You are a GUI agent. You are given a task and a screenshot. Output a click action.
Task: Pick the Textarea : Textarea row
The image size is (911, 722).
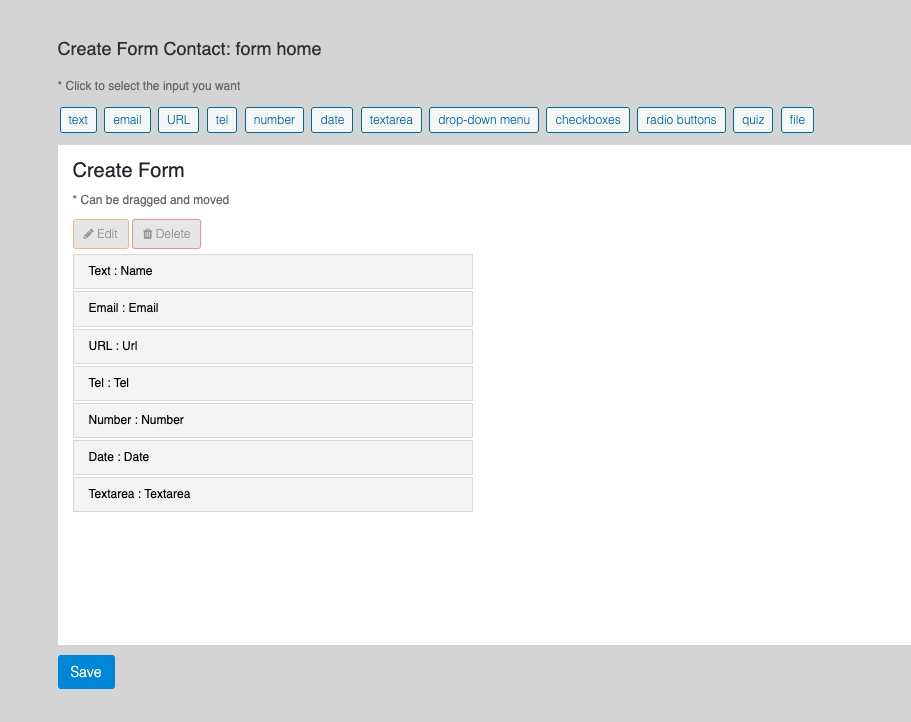pos(272,494)
